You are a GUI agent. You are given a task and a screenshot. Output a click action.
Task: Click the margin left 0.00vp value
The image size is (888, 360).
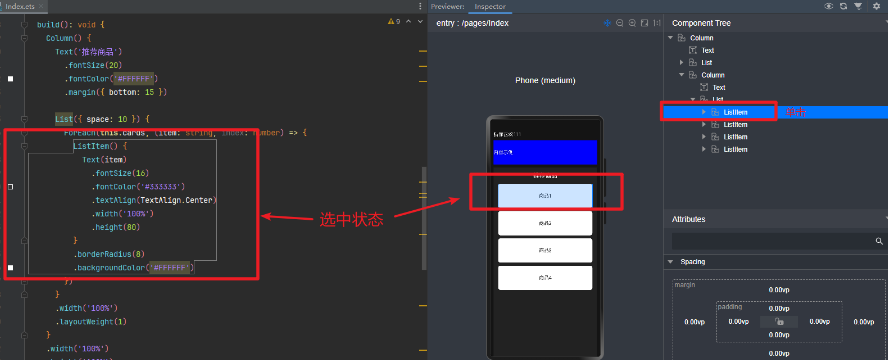pyautogui.click(x=694, y=322)
